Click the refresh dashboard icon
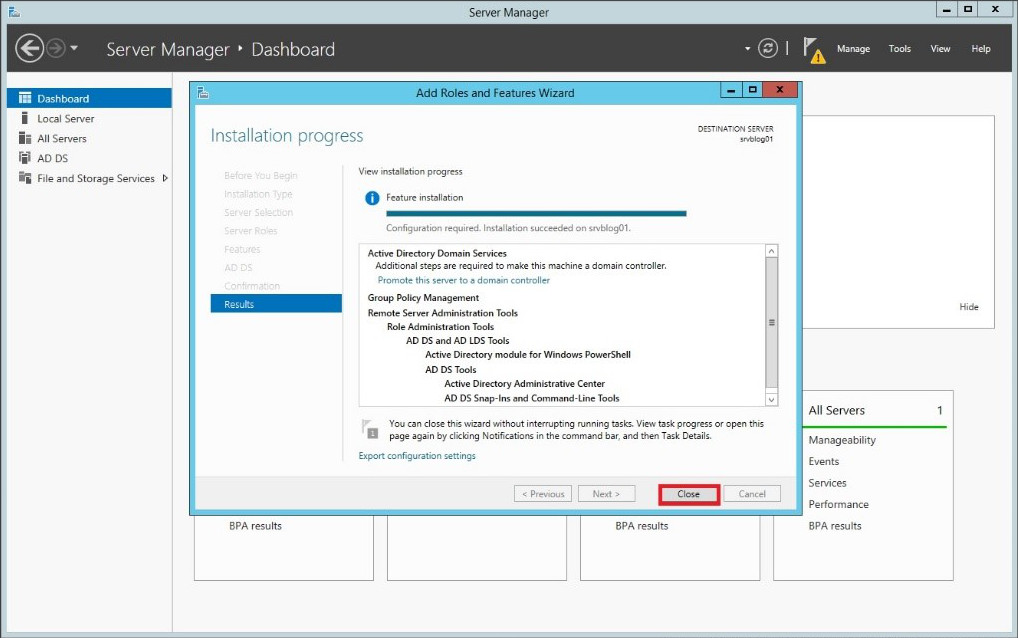Image resolution: width=1018 pixels, height=638 pixels. coord(767,48)
